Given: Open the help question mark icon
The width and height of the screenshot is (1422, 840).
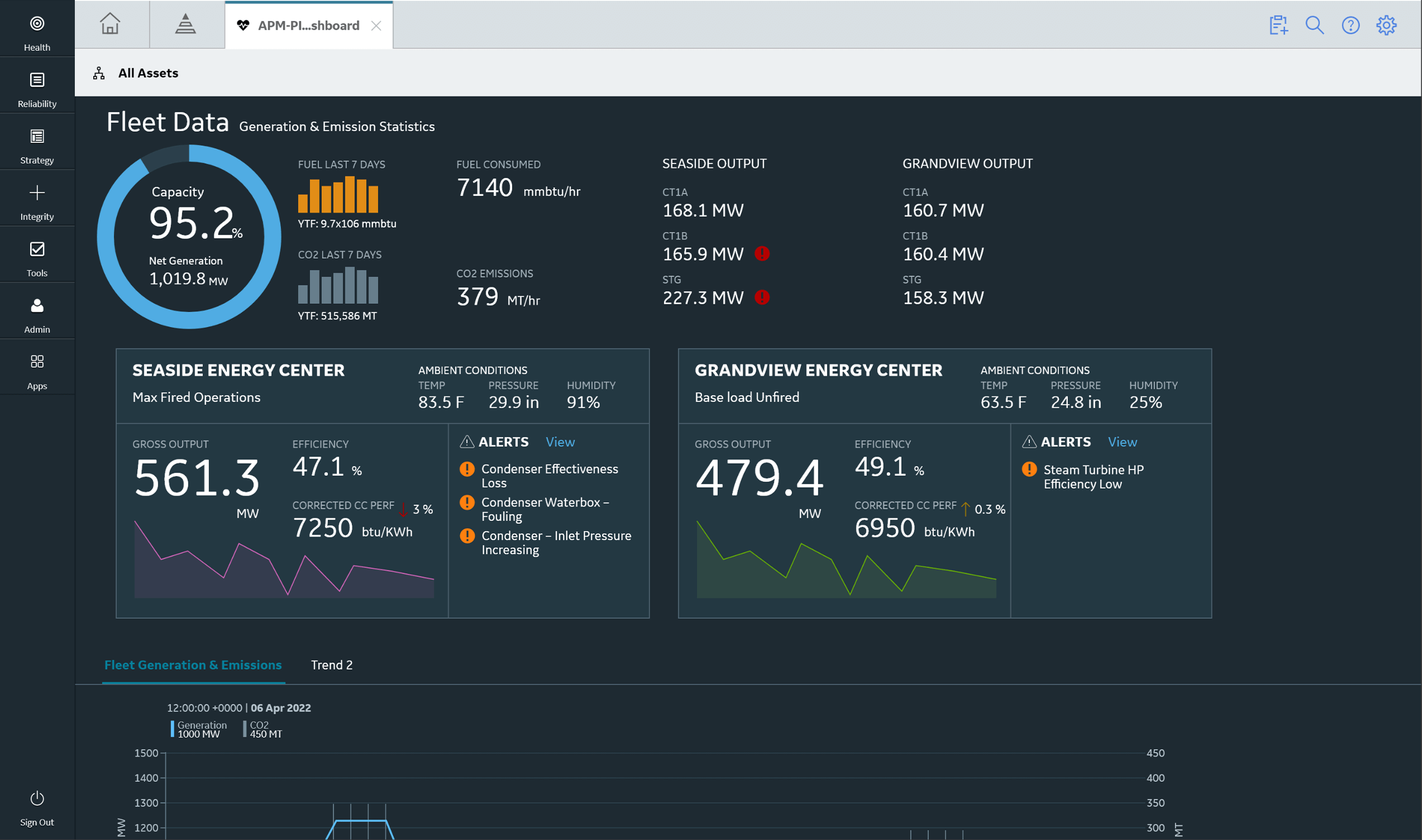Looking at the screenshot, I should [1350, 25].
